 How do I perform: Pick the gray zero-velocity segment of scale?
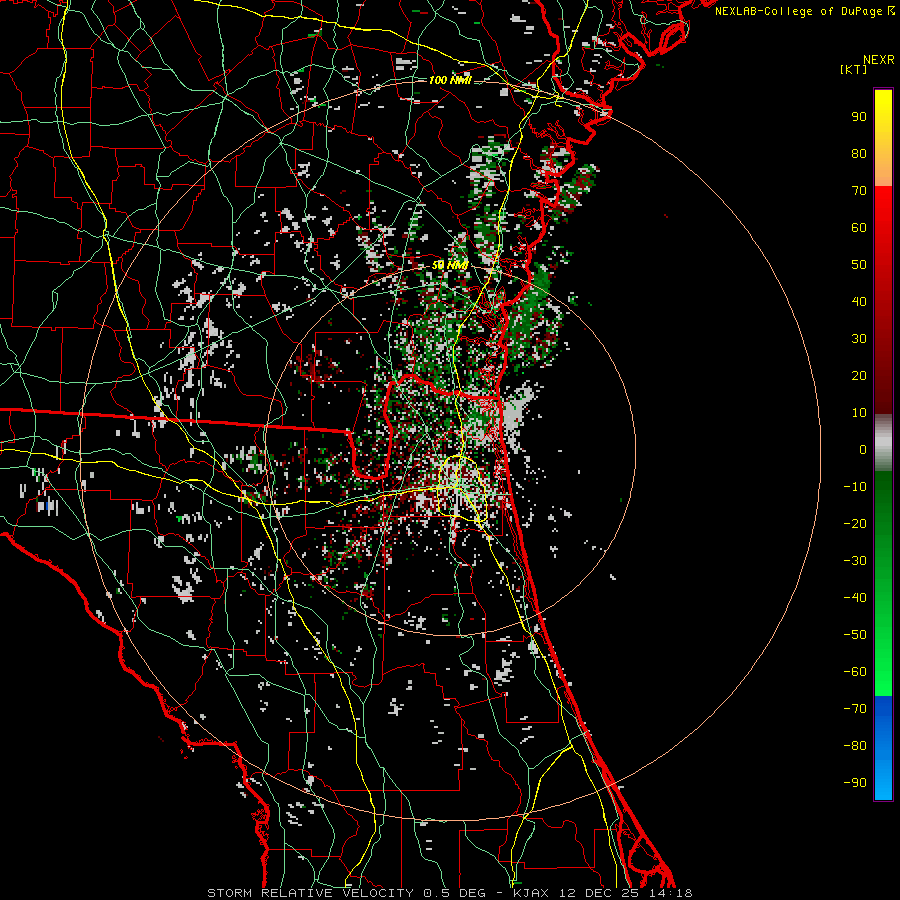[x=883, y=443]
